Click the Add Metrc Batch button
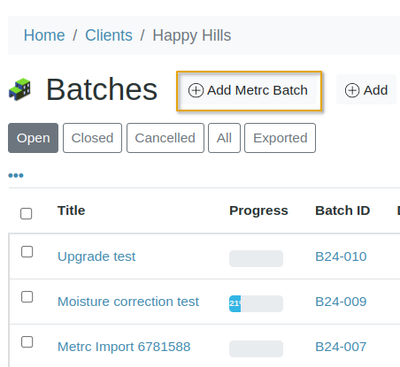Viewport: 400px width, 367px height. click(x=249, y=91)
